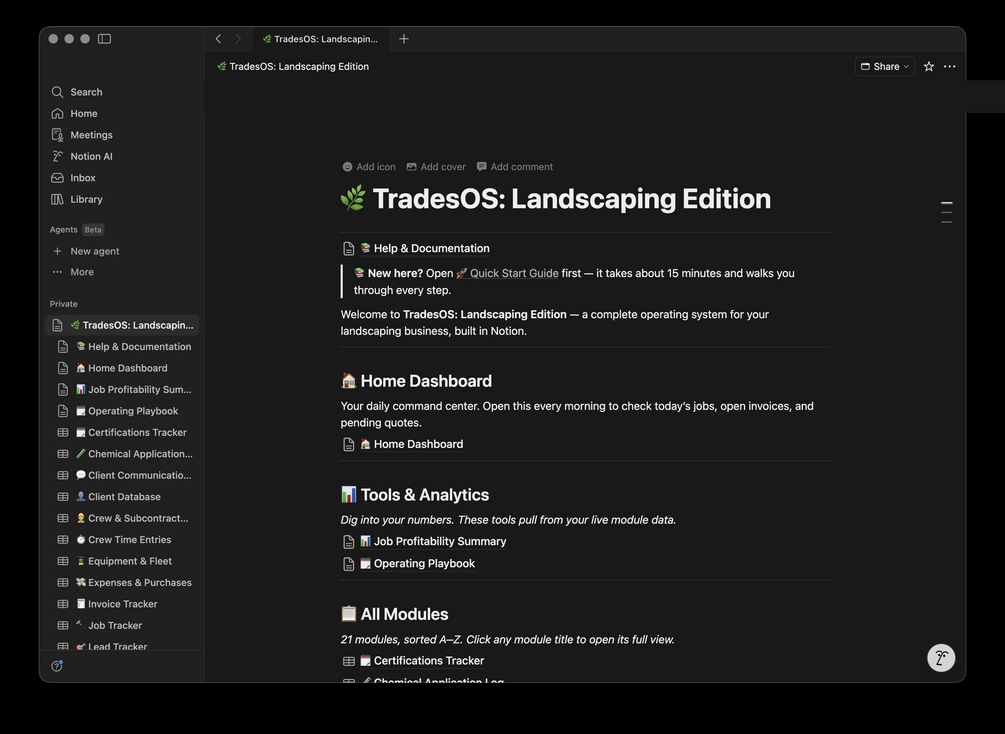Screen dimensions: 1005x734
Task: Open Help & Documentation in sidebar
Action: 122,346
